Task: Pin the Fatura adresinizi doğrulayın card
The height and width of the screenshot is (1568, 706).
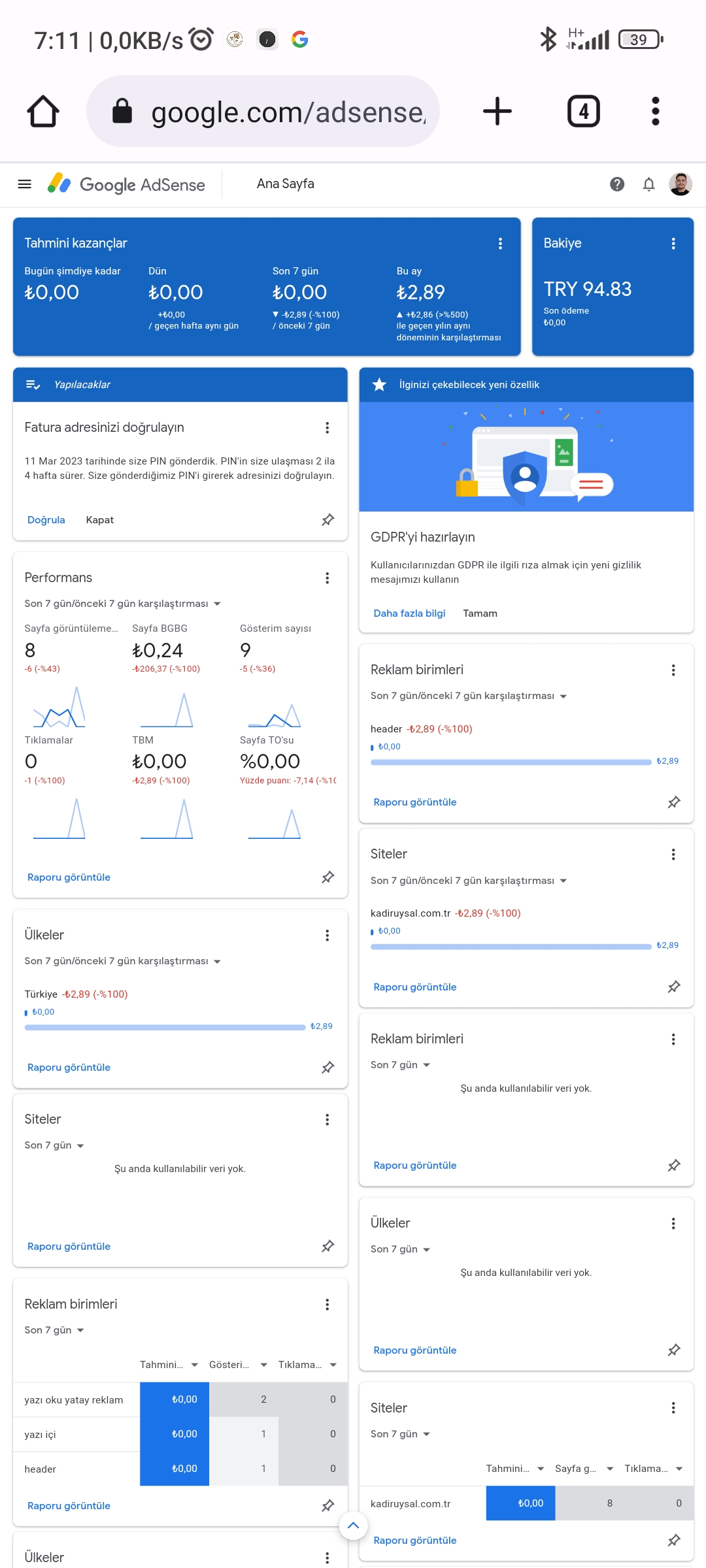Action: [x=328, y=519]
